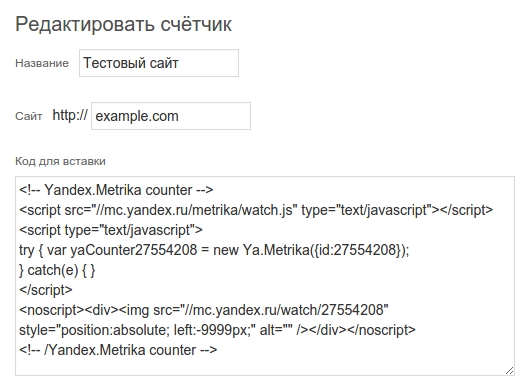
Task: Click the script type="text/javascript"> opening line
Action: [111, 230]
